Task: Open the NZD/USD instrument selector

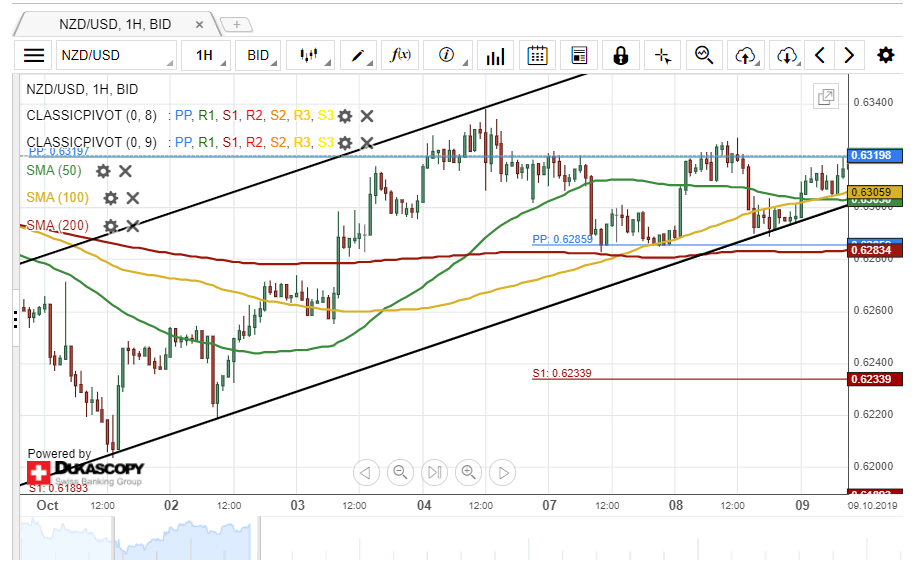Action: pos(116,55)
